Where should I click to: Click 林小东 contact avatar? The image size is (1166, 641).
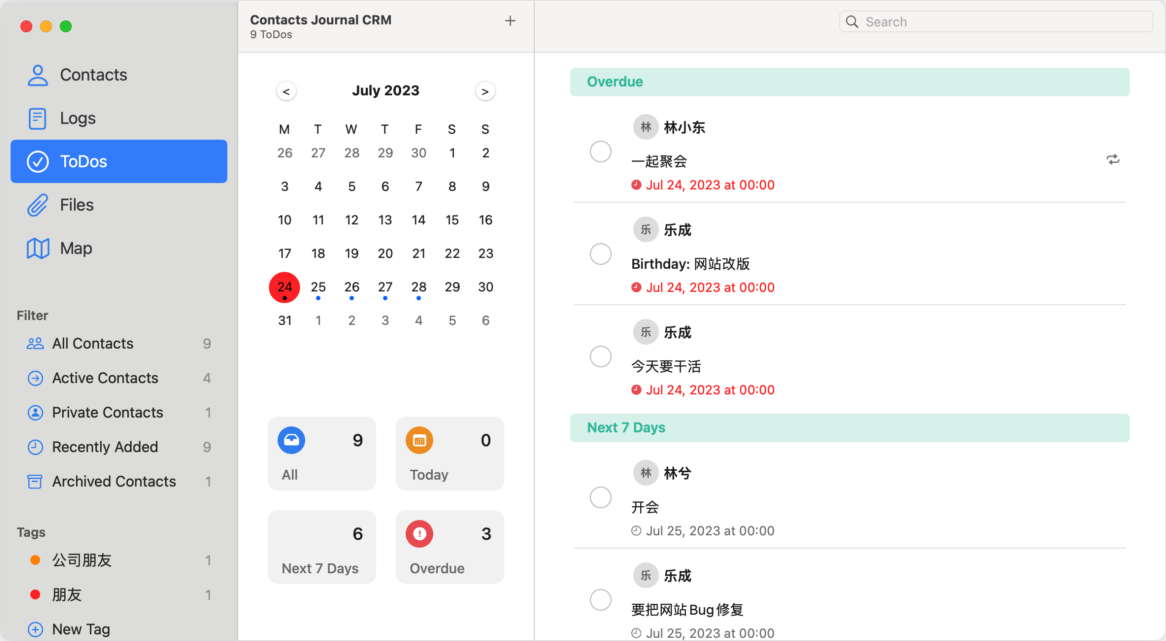645,127
